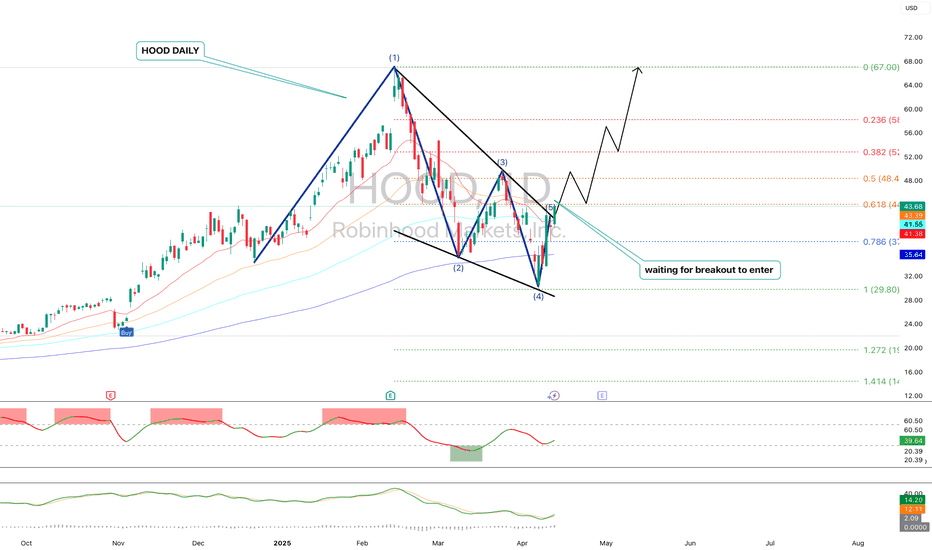Click the 68.00 price scale value
This screenshot has height=550, width=932.
pos(913,61)
